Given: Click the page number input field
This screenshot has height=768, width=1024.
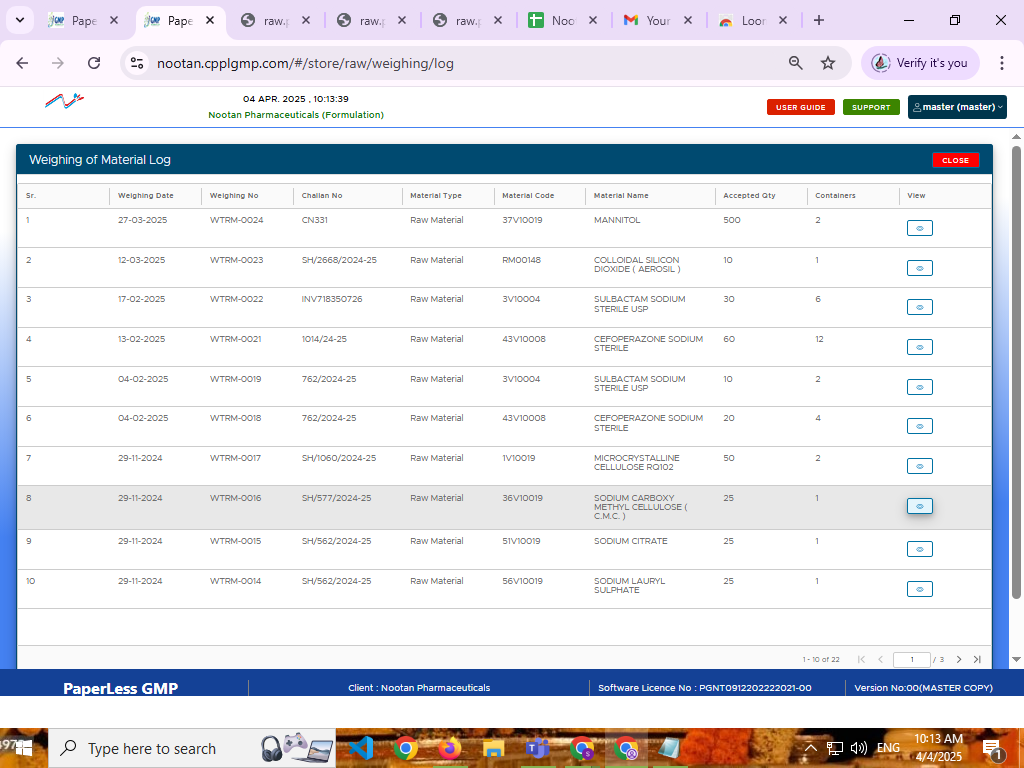Looking at the screenshot, I should [911, 660].
